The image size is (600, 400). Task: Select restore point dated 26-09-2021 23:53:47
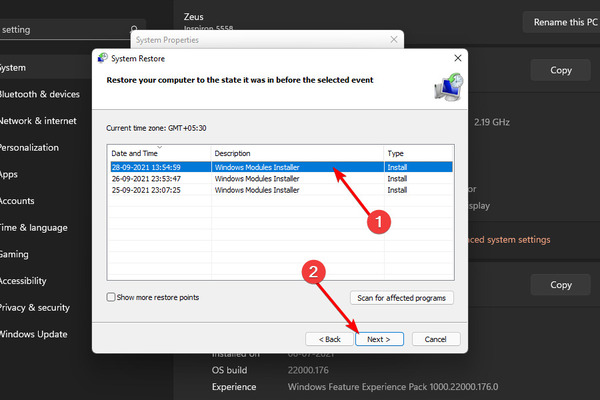(x=281, y=179)
